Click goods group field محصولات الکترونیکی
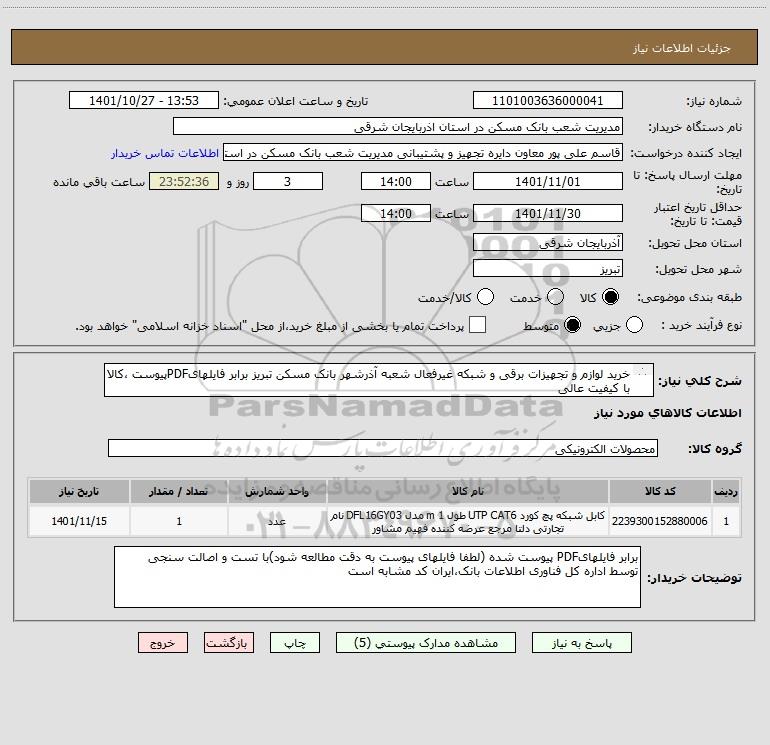Image resolution: width=770 pixels, height=745 pixels. [x=383, y=448]
